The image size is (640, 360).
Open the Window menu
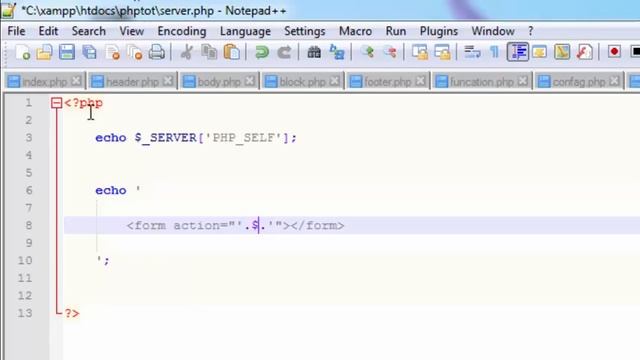point(493,31)
